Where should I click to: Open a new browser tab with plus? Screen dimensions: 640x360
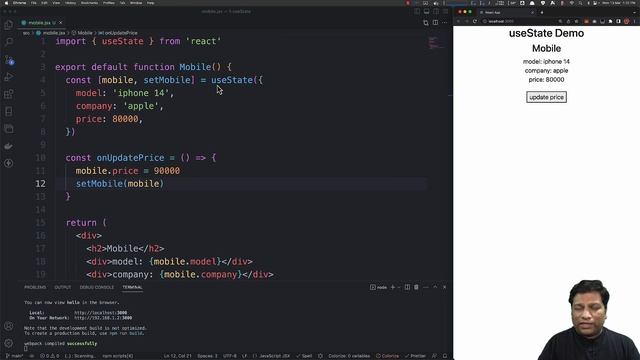[x=542, y=12]
